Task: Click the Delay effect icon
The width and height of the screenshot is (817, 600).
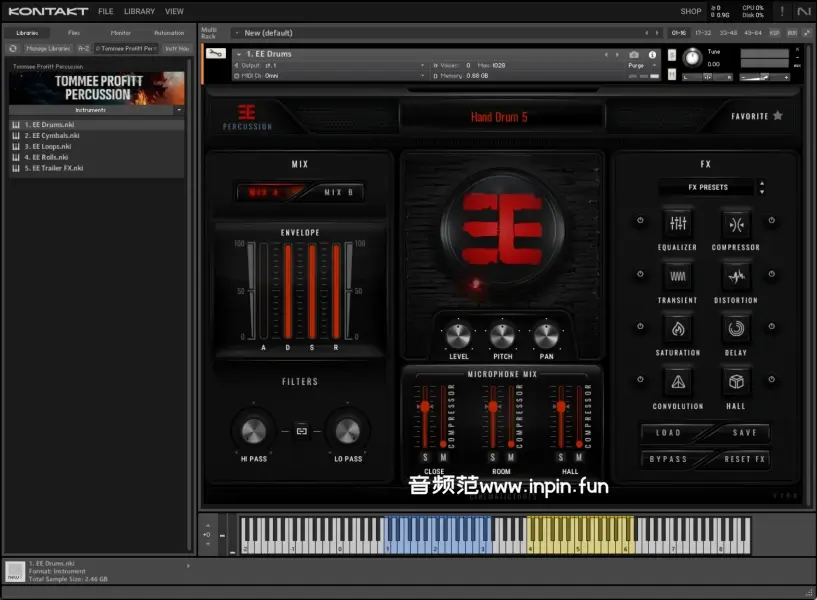Action: (736, 328)
